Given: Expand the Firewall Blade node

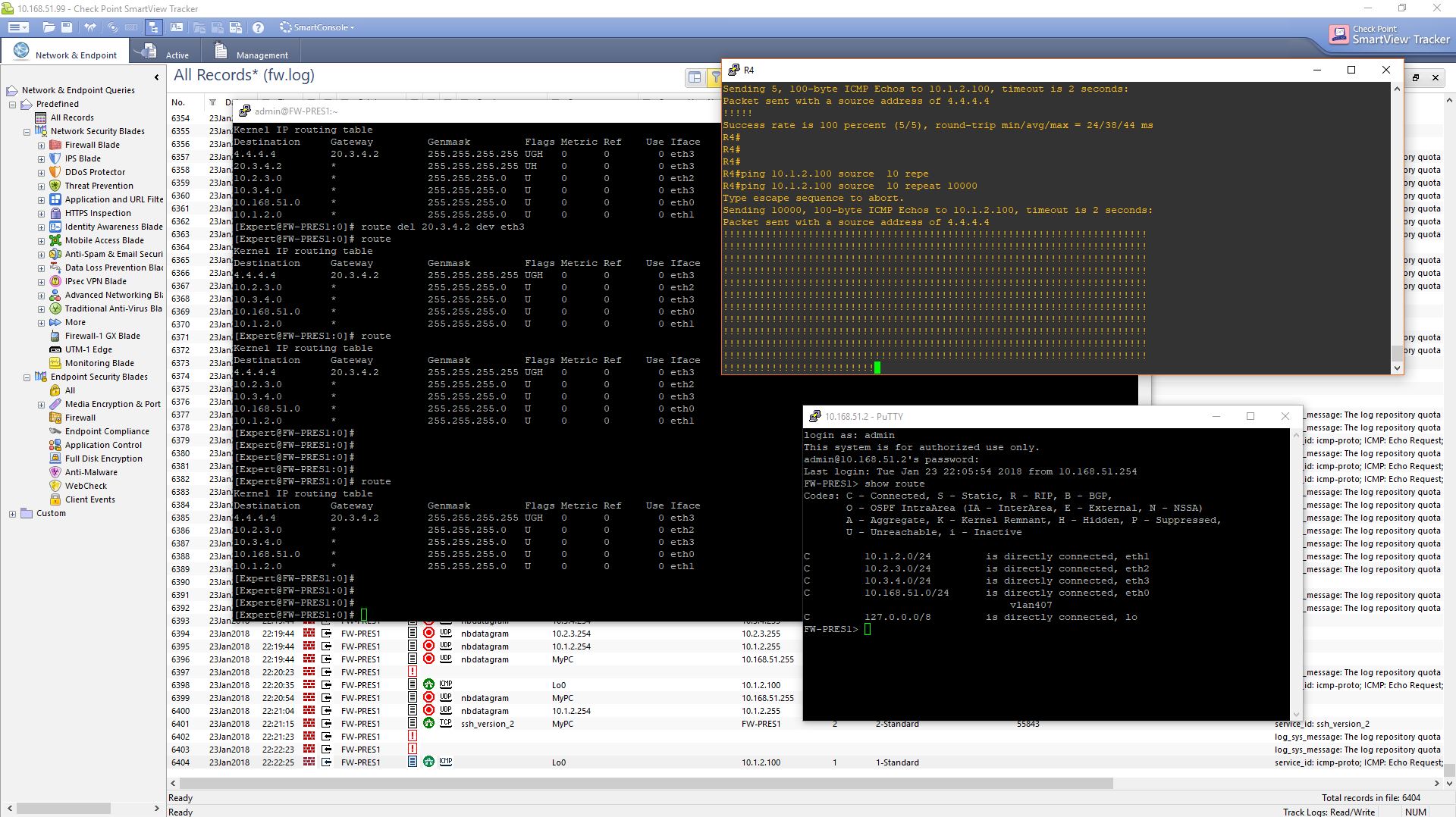Looking at the screenshot, I should click(x=42, y=146).
